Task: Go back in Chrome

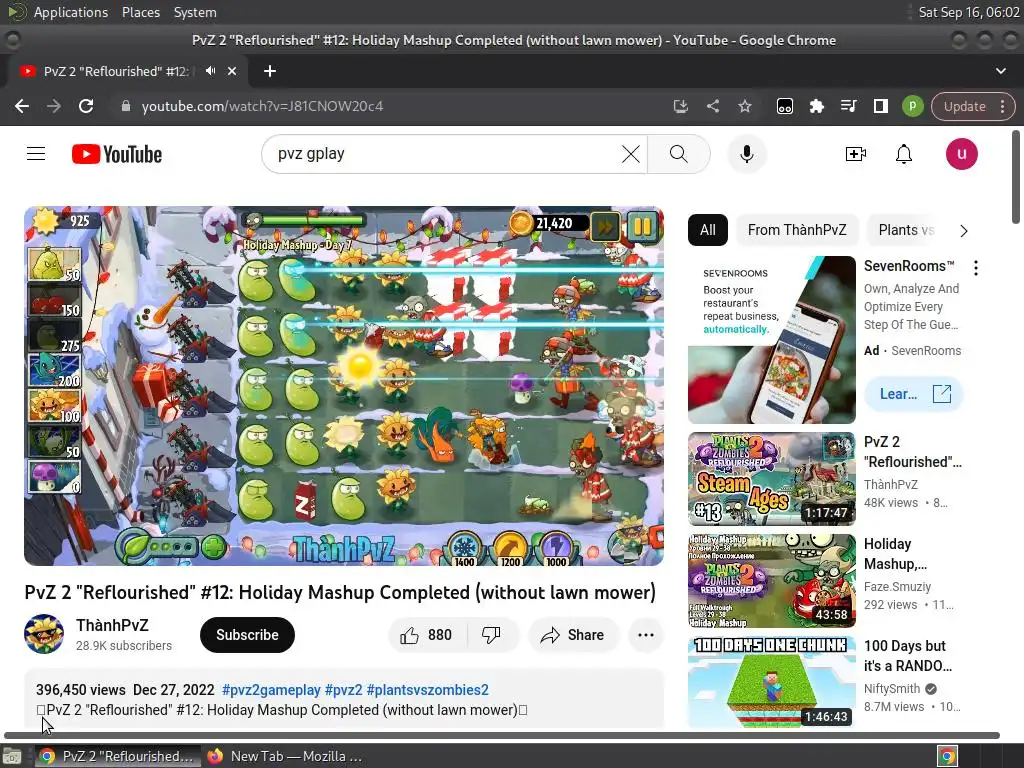Action: [x=22, y=106]
